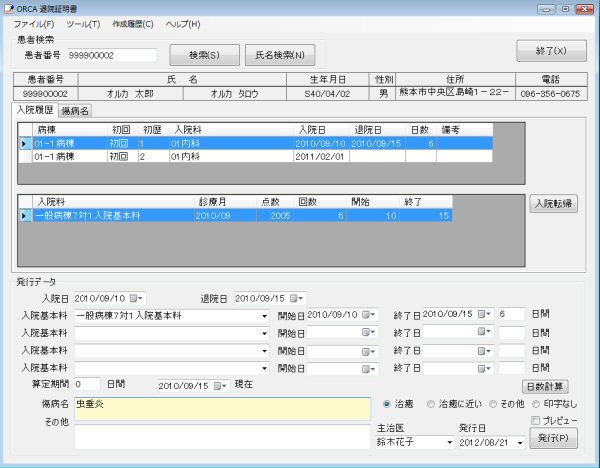Screen dimensions: 600x468
Task: Click the 日数計算 button
Action: click(x=545, y=386)
